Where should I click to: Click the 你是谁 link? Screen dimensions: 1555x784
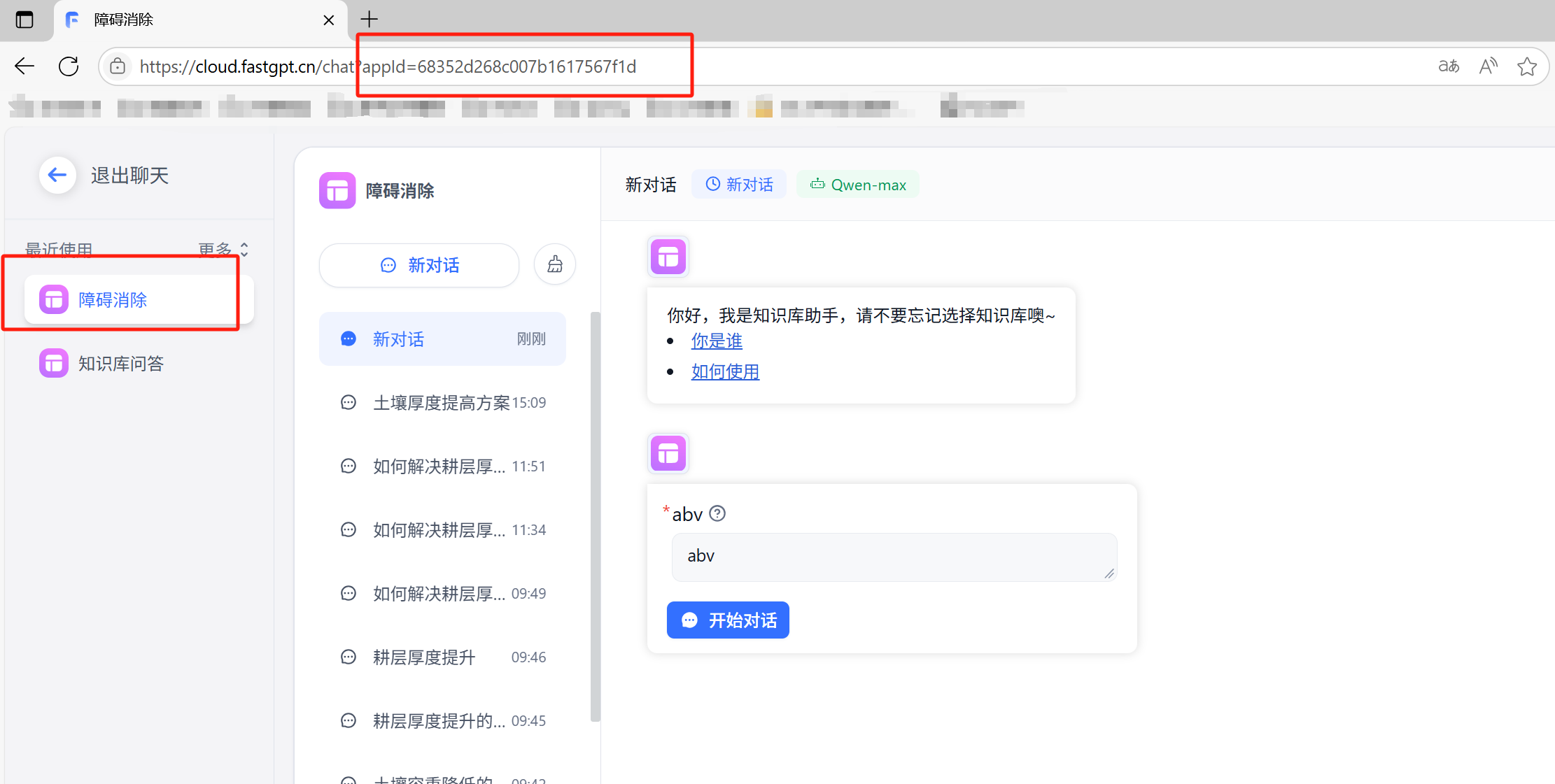tap(716, 341)
